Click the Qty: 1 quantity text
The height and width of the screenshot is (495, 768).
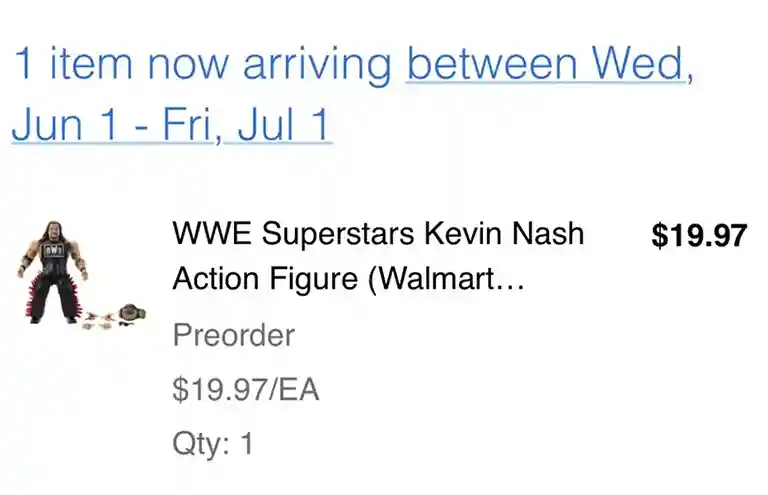click(x=213, y=443)
